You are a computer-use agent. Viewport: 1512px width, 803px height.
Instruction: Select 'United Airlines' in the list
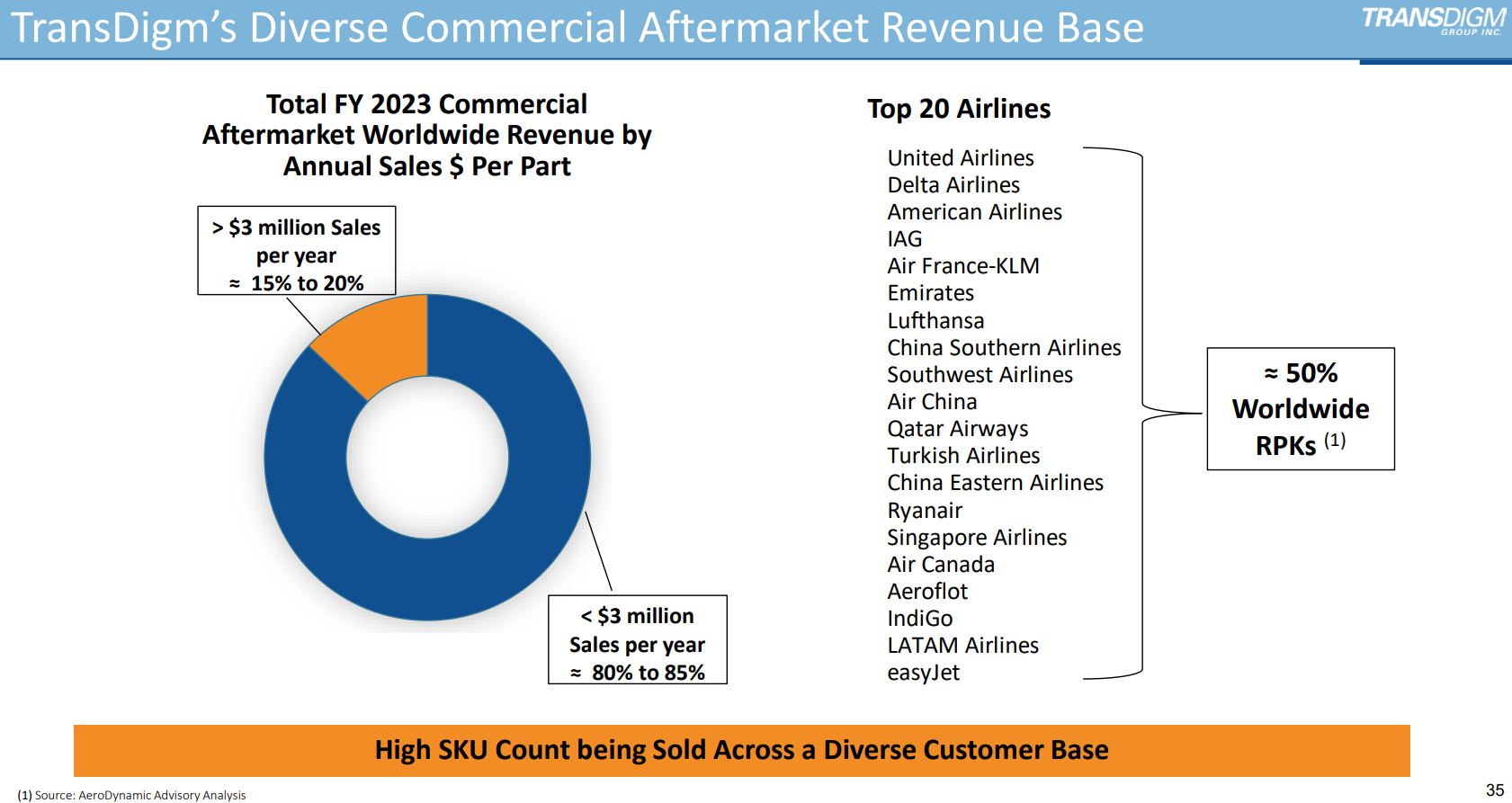pyautogui.click(x=961, y=158)
